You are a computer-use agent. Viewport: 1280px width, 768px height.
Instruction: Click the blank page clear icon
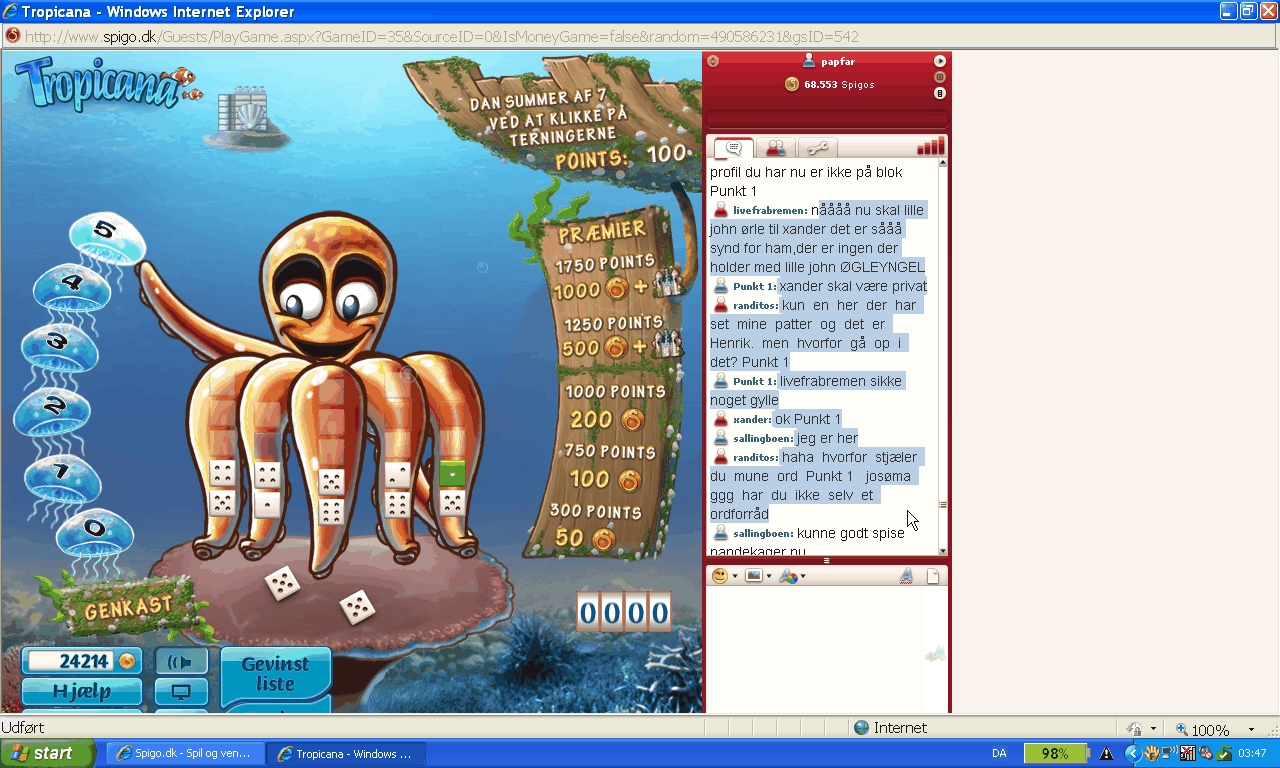pos(933,576)
